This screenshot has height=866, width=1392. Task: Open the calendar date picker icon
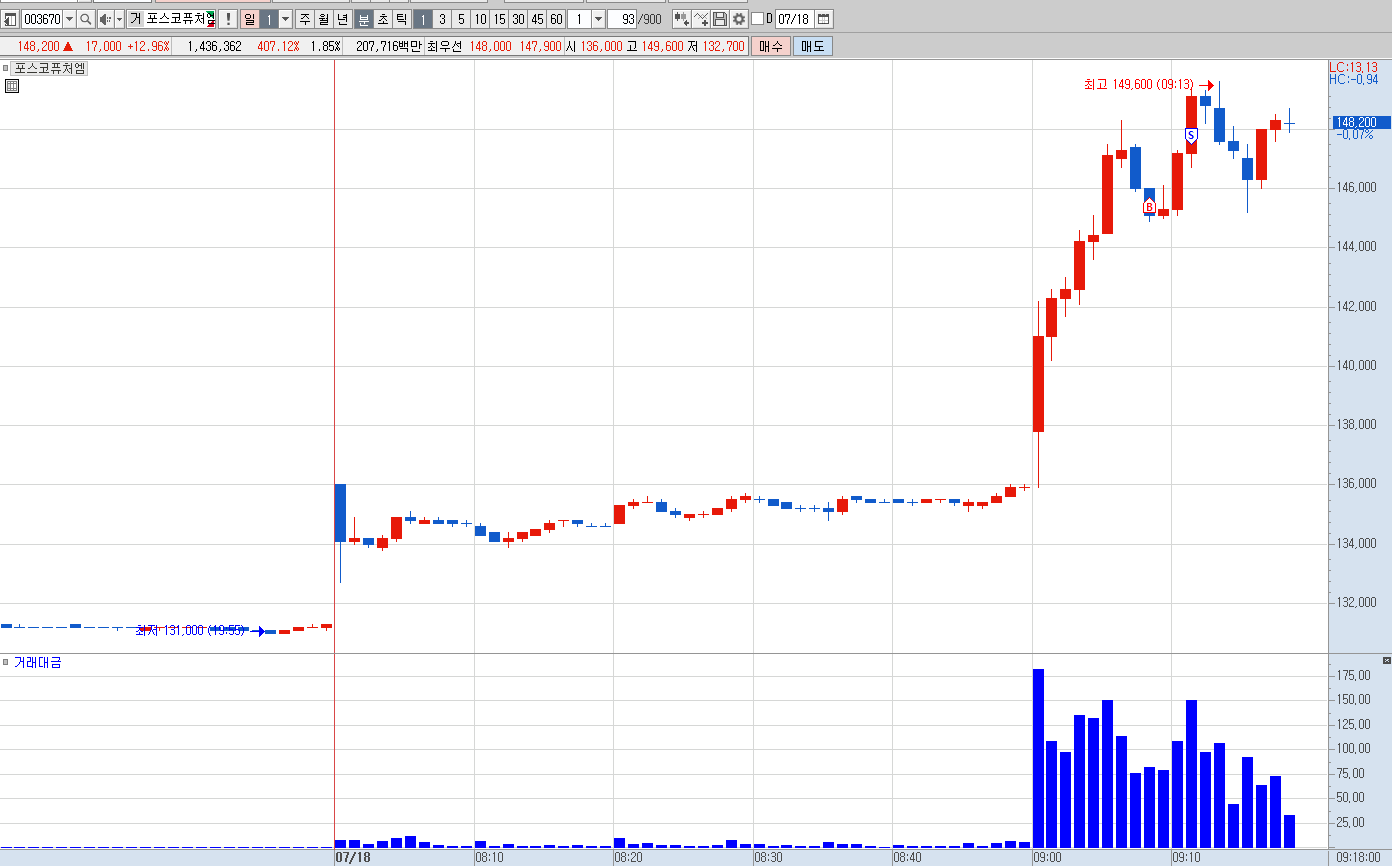[x=824, y=19]
